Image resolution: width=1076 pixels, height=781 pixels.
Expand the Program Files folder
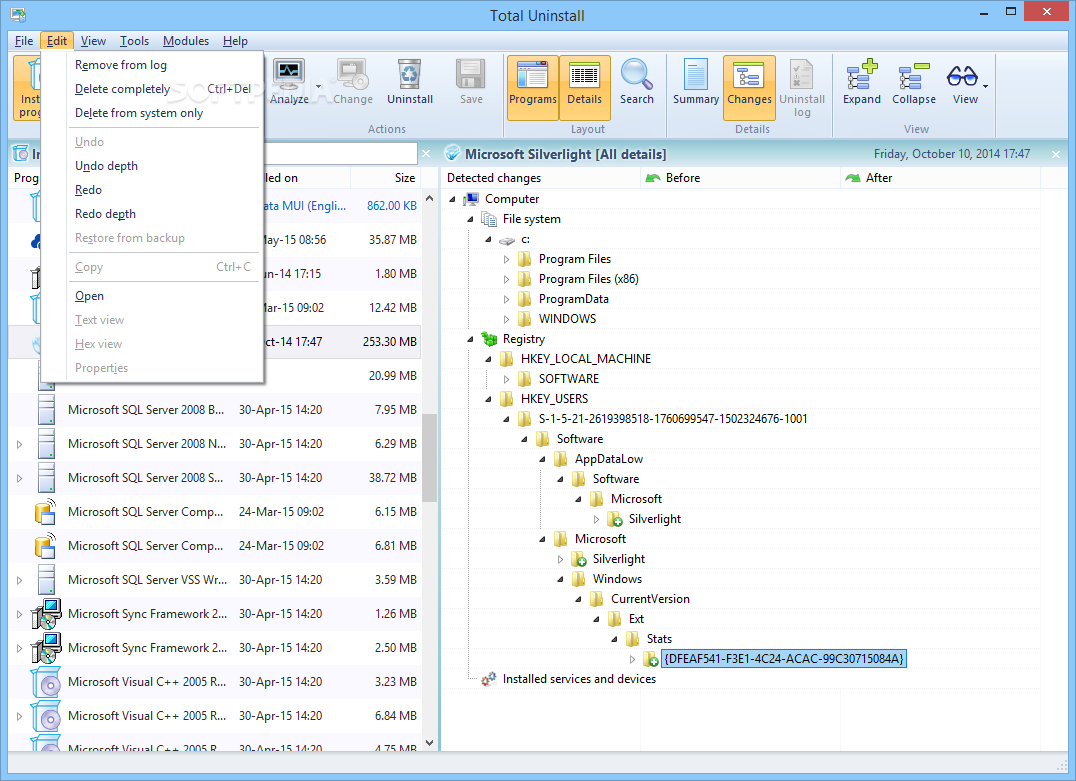(506, 259)
